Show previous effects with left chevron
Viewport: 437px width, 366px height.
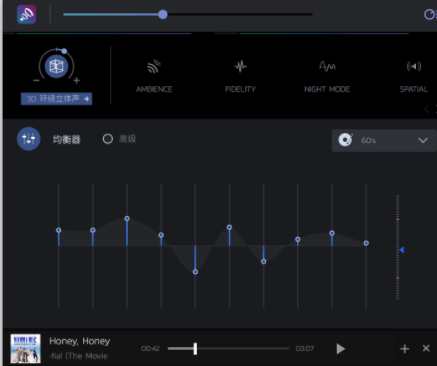click(x=427, y=109)
